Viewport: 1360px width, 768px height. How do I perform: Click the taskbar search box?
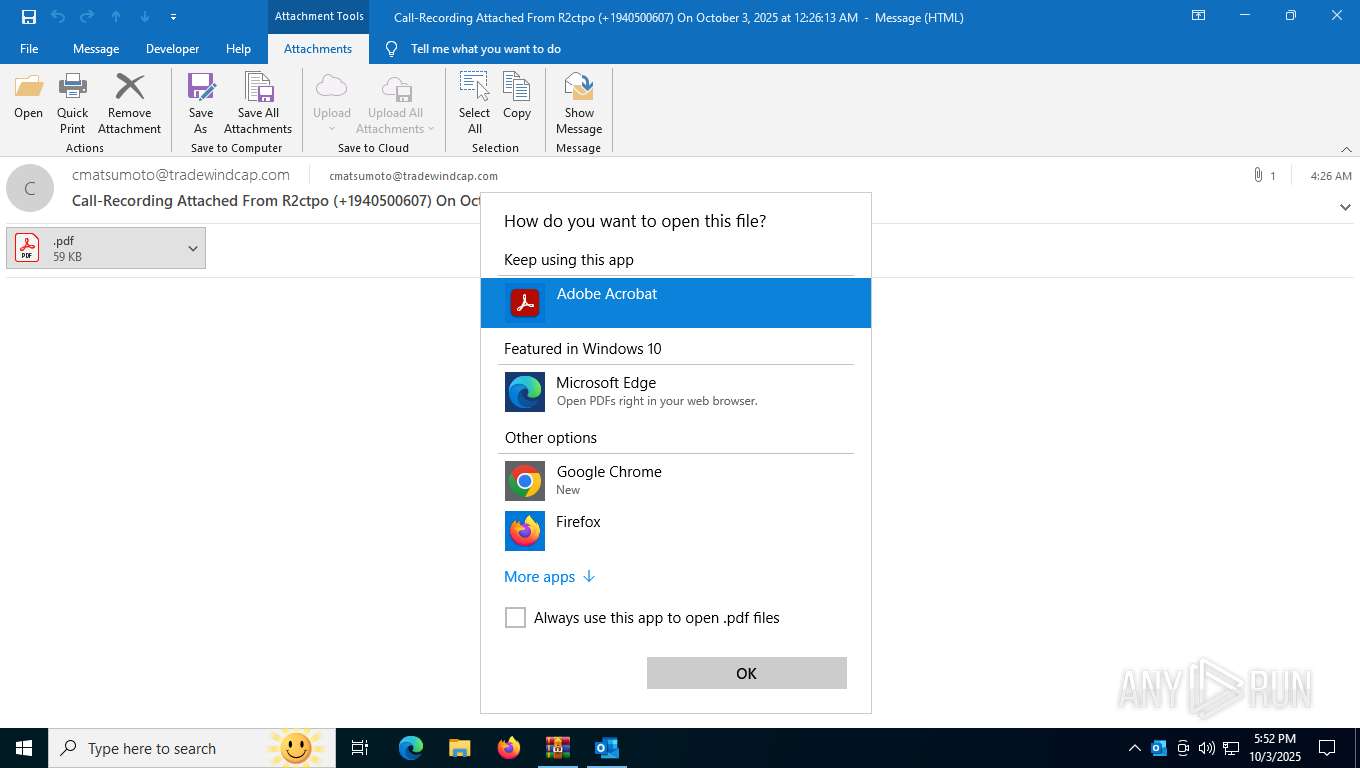pos(190,748)
